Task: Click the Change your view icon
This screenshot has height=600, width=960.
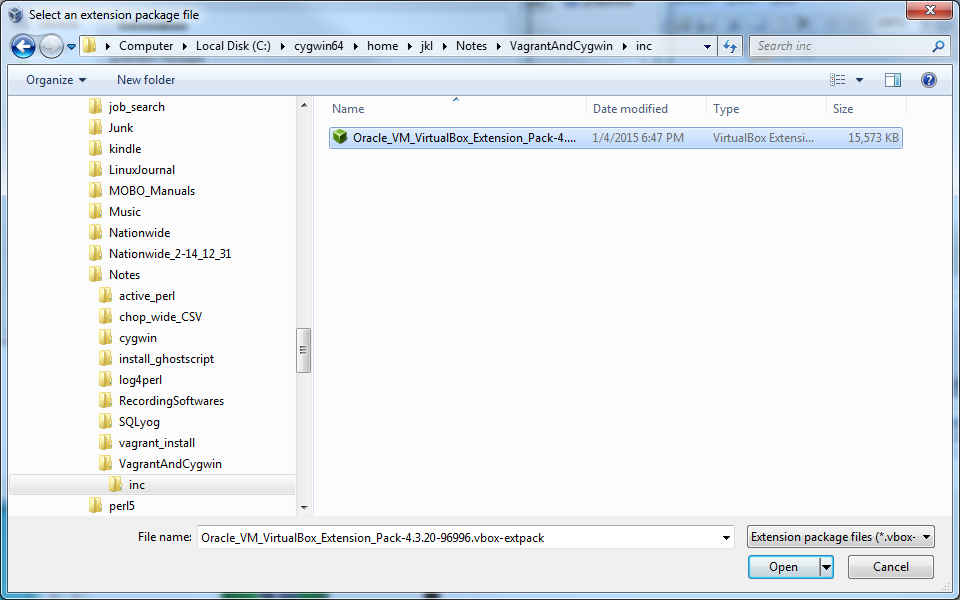Action: 838,80
